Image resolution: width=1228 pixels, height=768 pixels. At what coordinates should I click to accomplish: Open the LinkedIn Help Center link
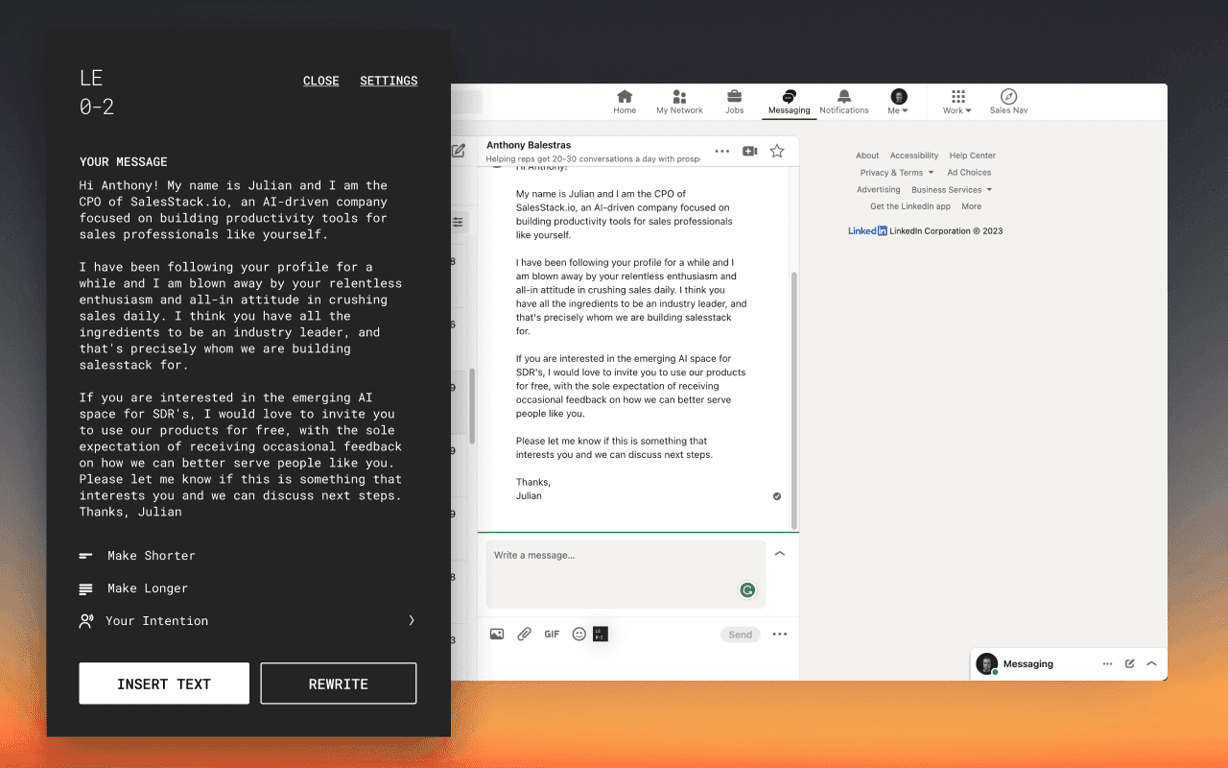[971, 155]
